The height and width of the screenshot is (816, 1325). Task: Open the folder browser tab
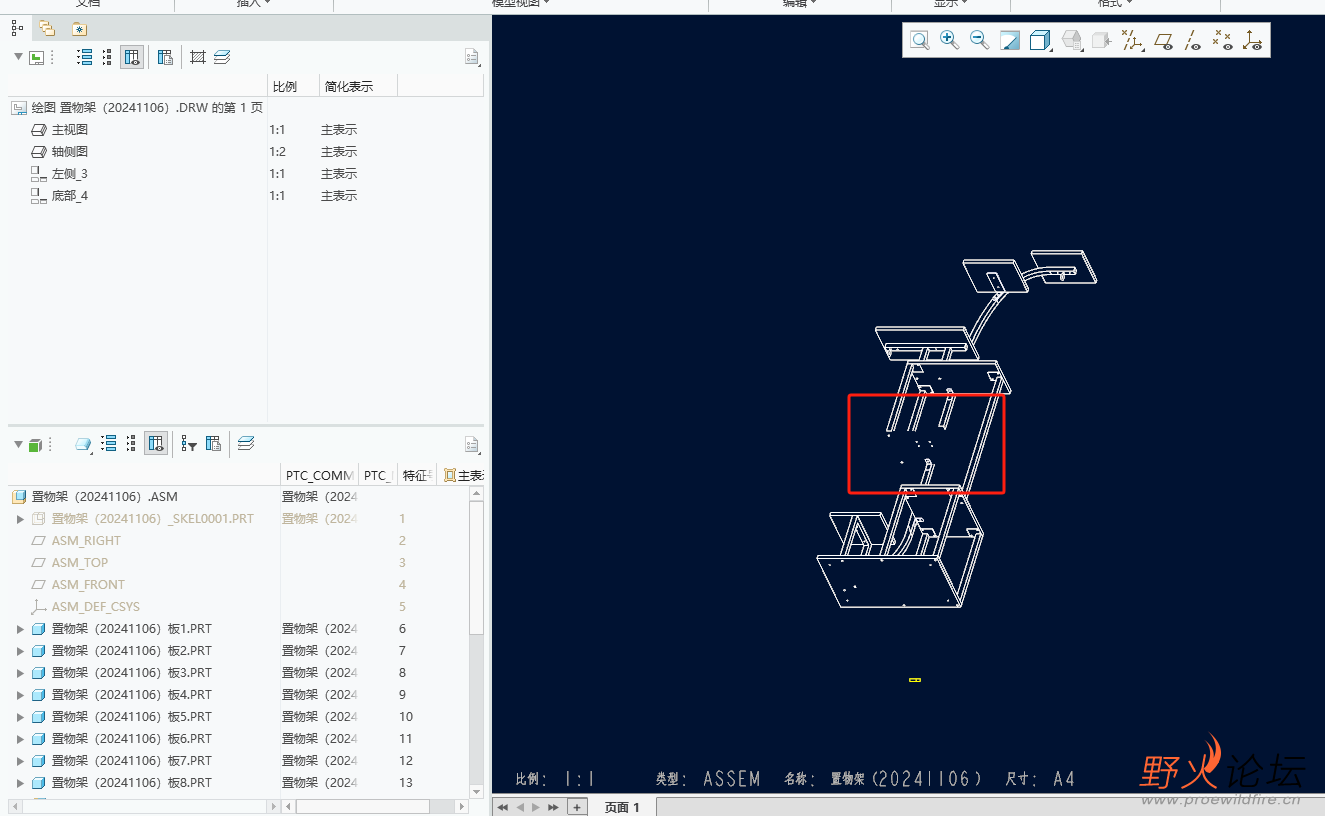click(47, 28)
